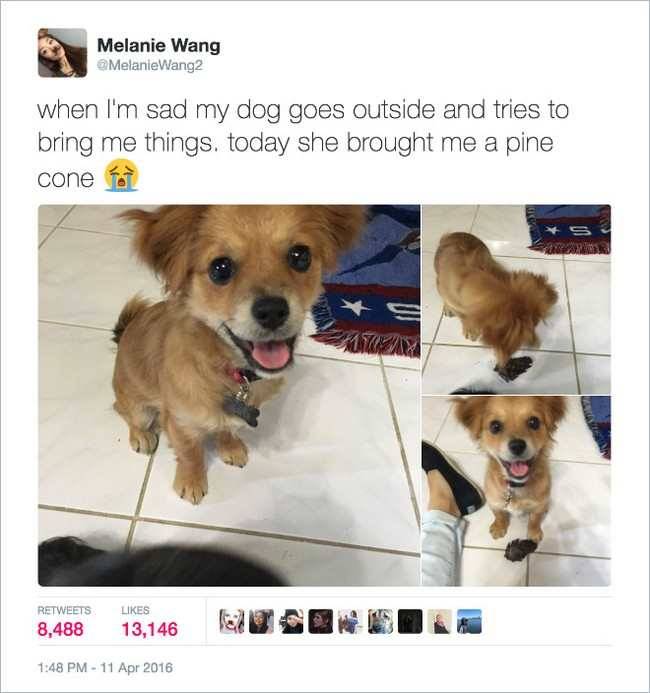Click the last liker avatar with blue sky
Image resolution: width=650 pixels, height=693 pixels.
469,621
